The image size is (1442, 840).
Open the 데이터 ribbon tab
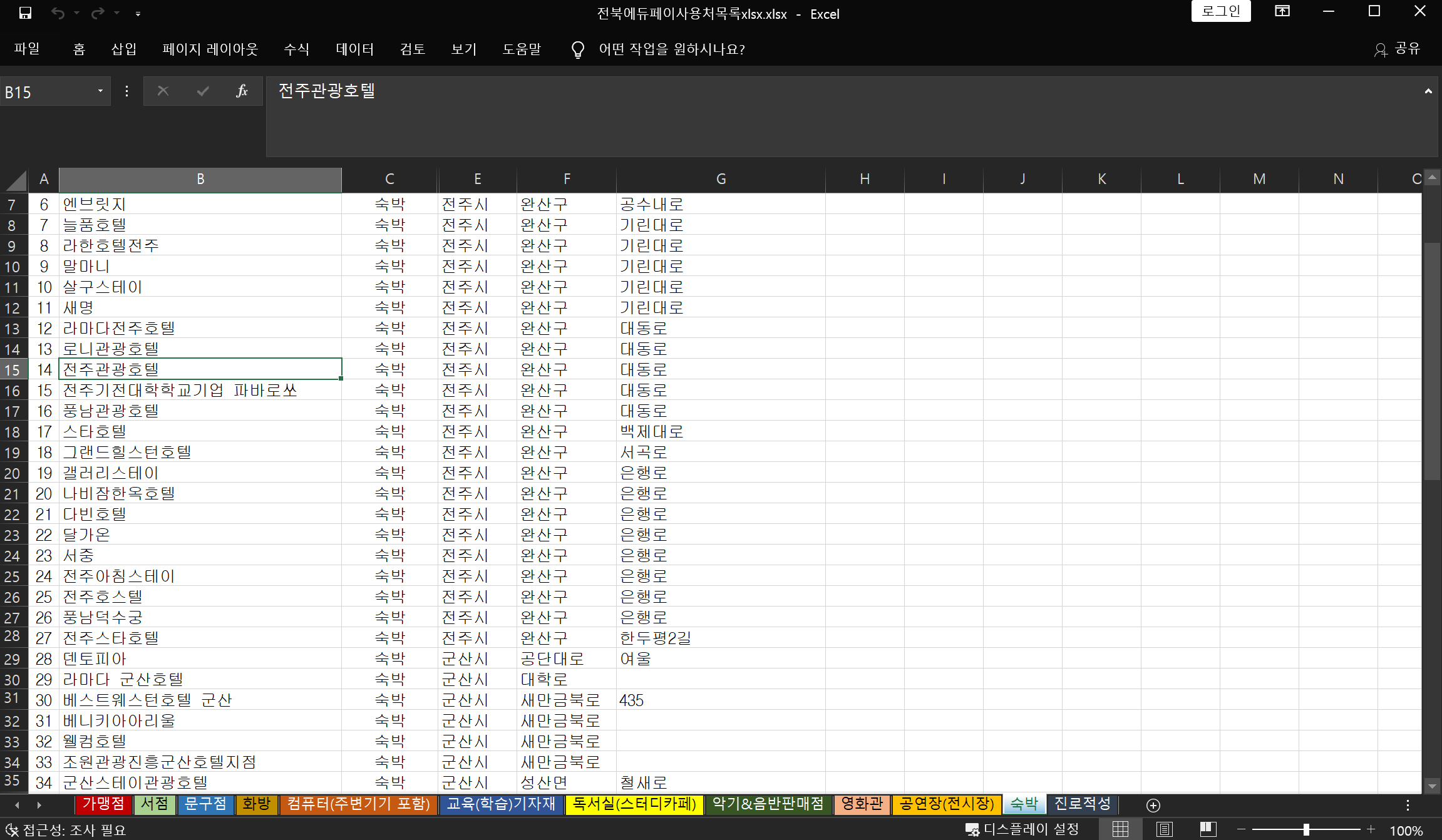pyautogui.click(x=354, y=49)
